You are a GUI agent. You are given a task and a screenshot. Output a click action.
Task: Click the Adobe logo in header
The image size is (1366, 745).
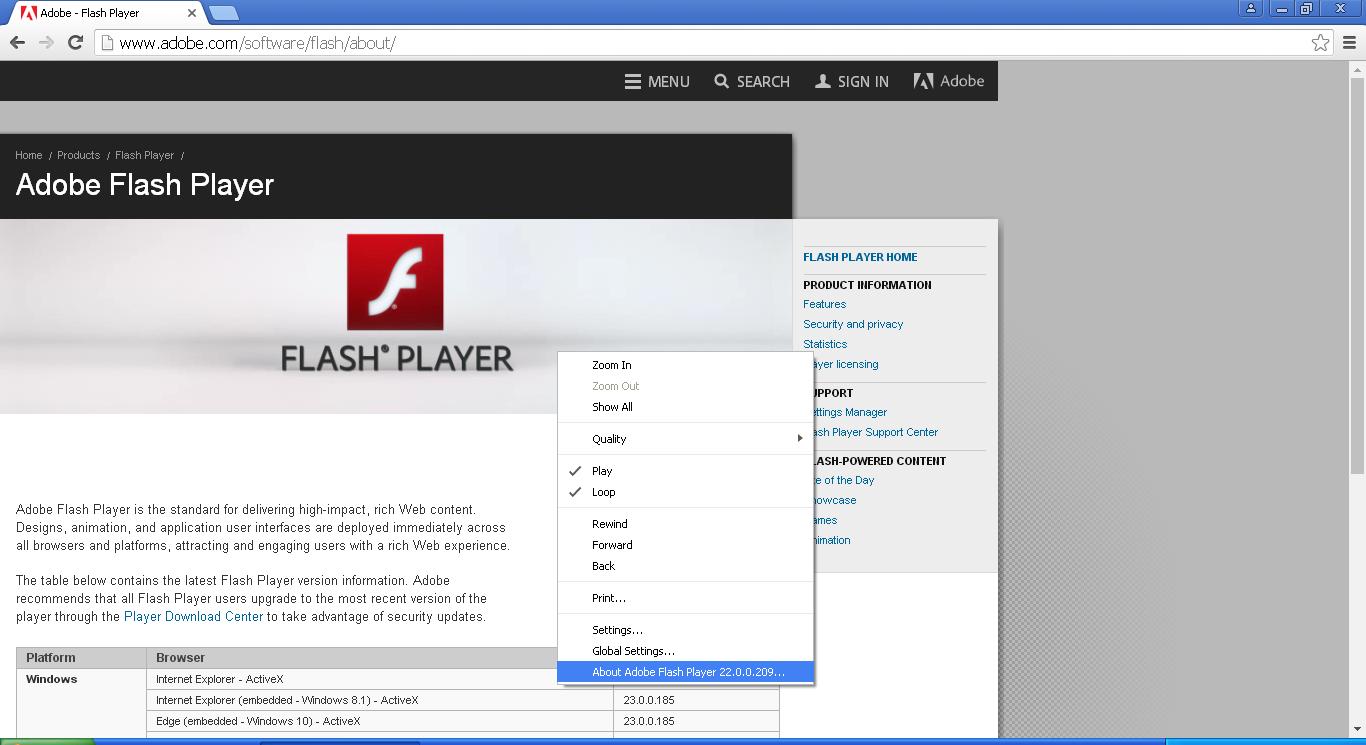(949, 81)
